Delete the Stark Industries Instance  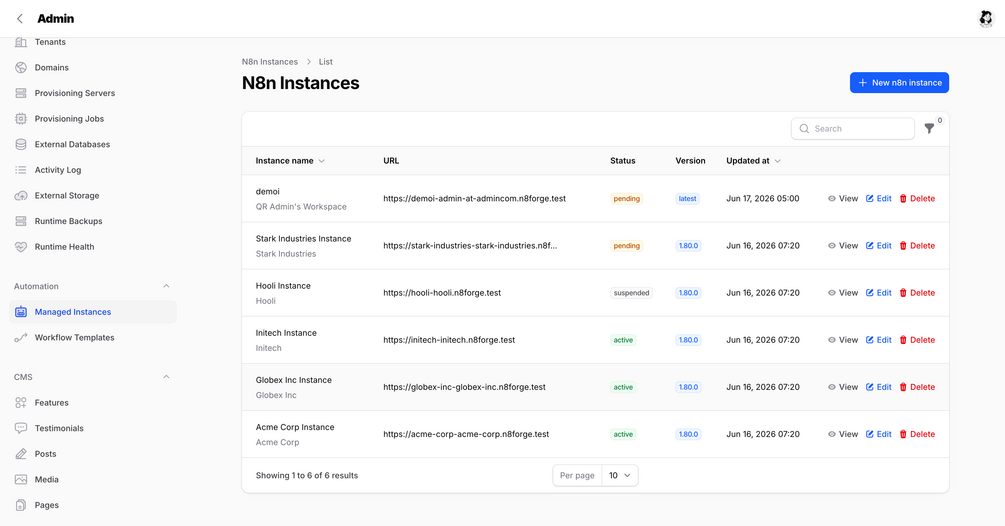pyautogui.click(x=917, y=246)
